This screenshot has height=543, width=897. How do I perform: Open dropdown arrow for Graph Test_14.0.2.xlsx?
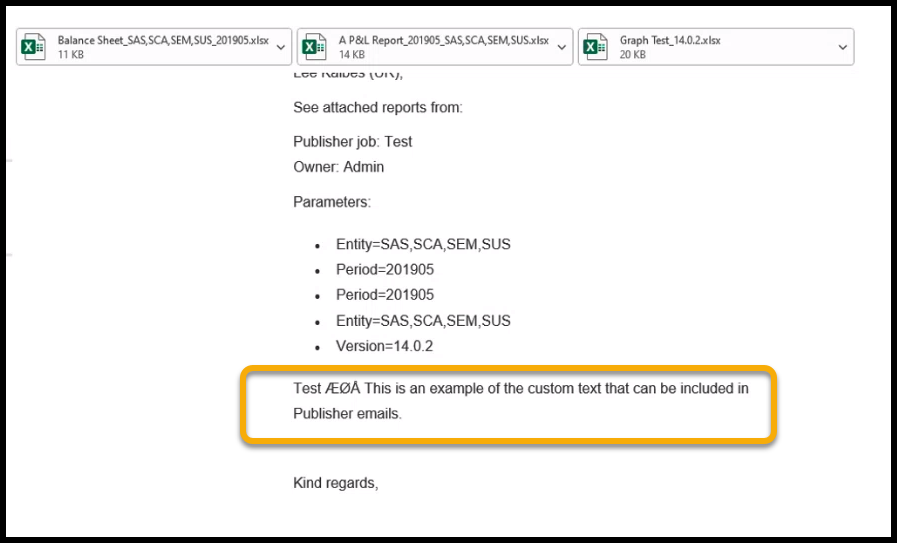pyautogui.click(x=843, y=47)
